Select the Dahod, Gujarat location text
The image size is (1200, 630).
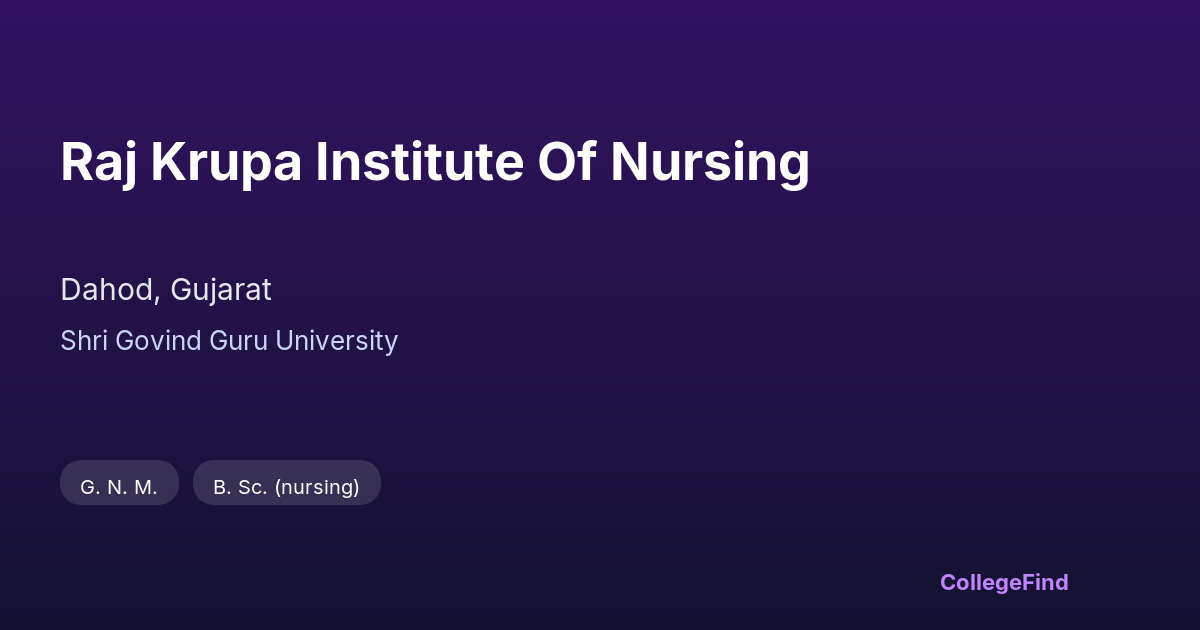pos(166,290)
